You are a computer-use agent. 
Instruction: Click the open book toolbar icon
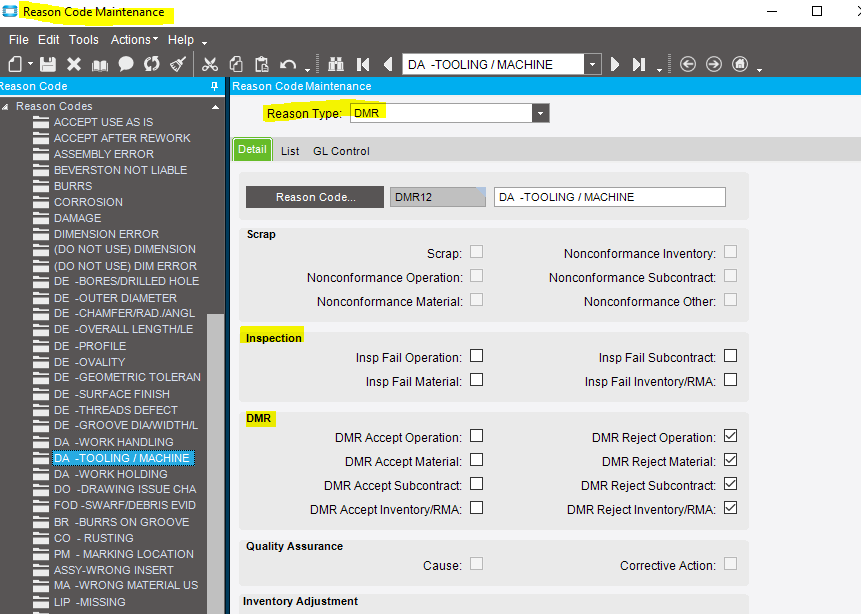pos(100,65)
